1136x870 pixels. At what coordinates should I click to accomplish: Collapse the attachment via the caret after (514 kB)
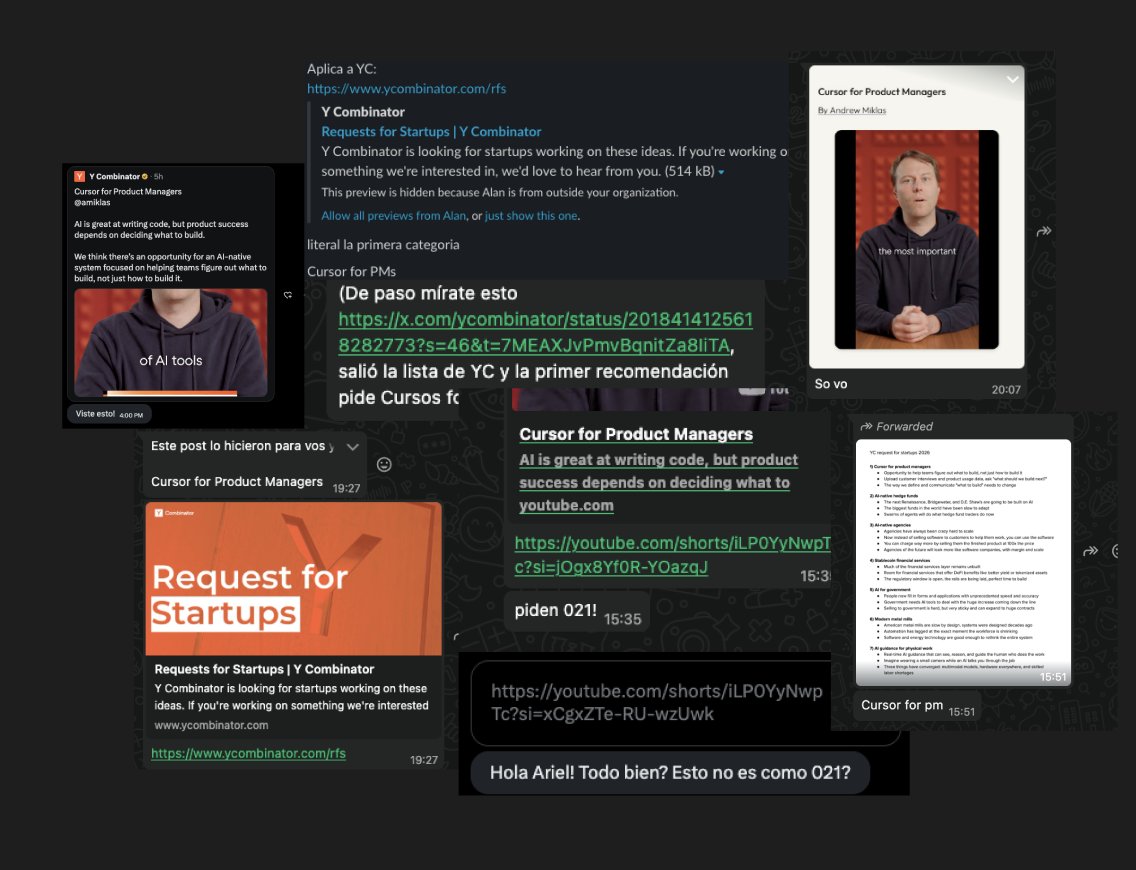click(x=721, y=172)
